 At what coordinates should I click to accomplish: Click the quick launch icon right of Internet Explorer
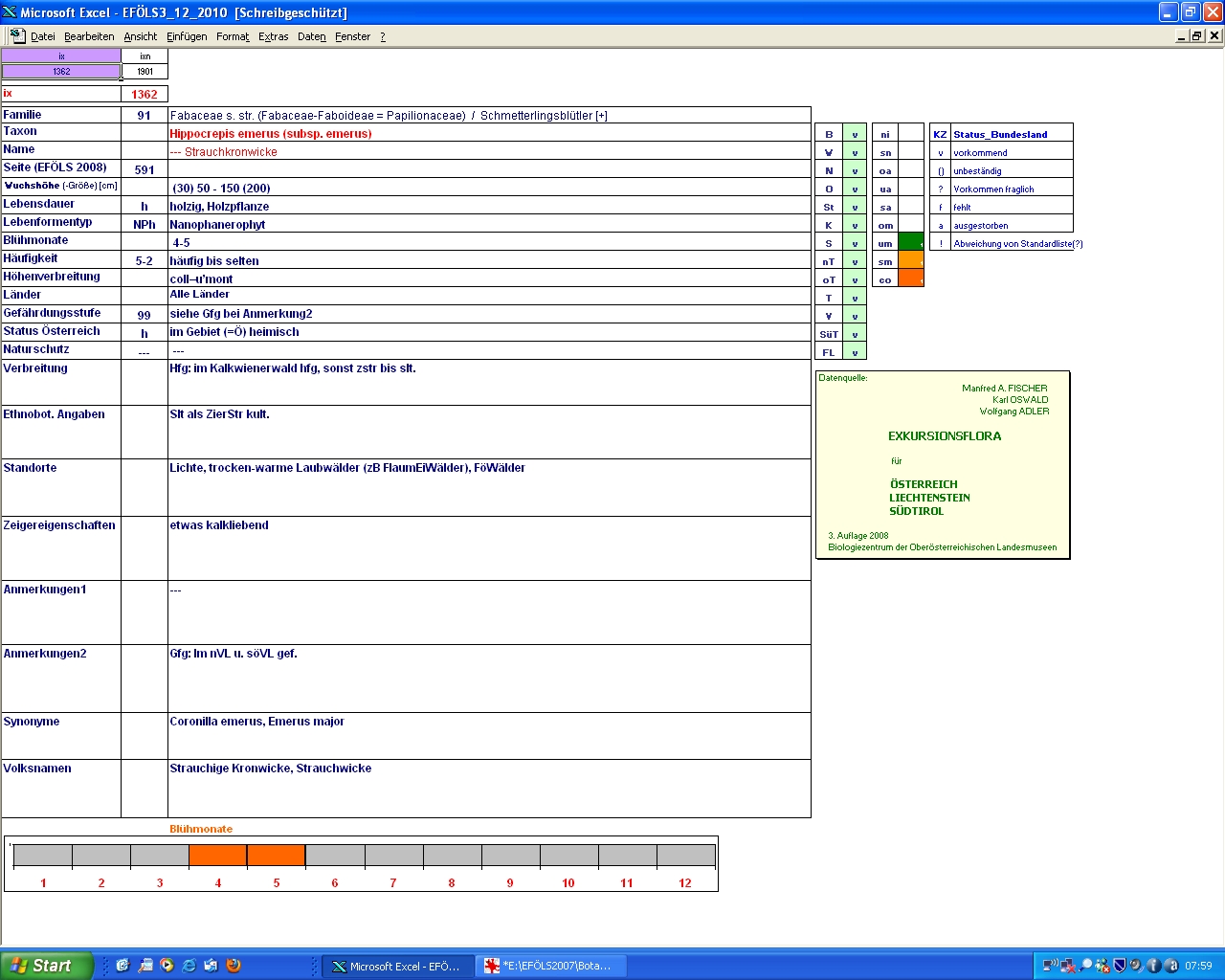(211, 966)
